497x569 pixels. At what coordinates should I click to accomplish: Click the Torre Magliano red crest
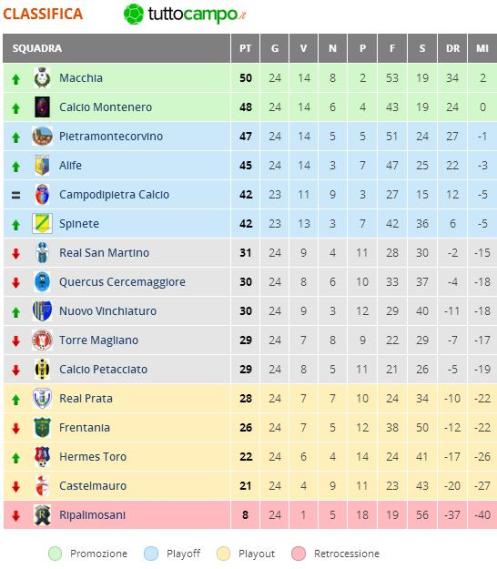click(x=42, y=340)
